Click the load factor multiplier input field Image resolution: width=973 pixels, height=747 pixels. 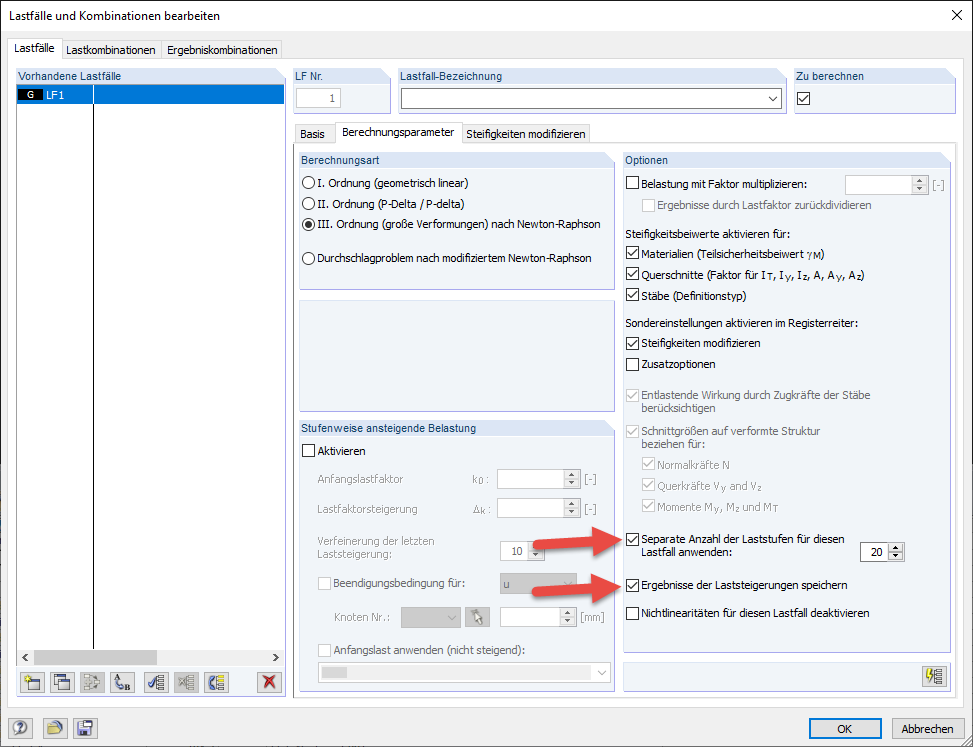tap(879, 184)
